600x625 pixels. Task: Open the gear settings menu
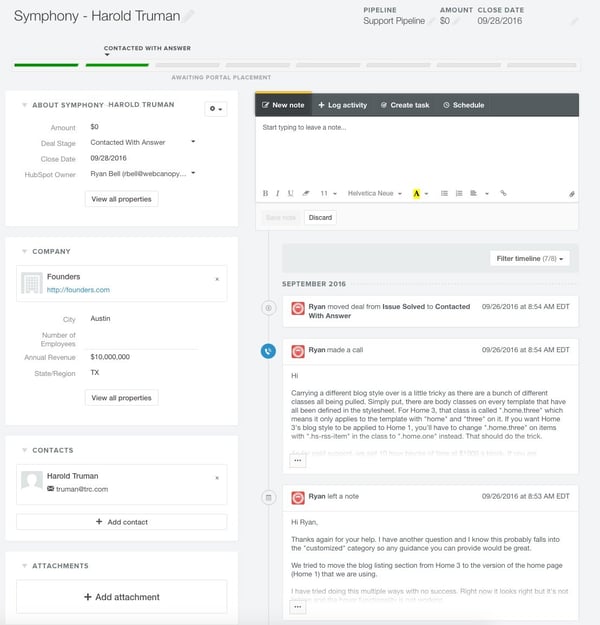click(215, 108)
